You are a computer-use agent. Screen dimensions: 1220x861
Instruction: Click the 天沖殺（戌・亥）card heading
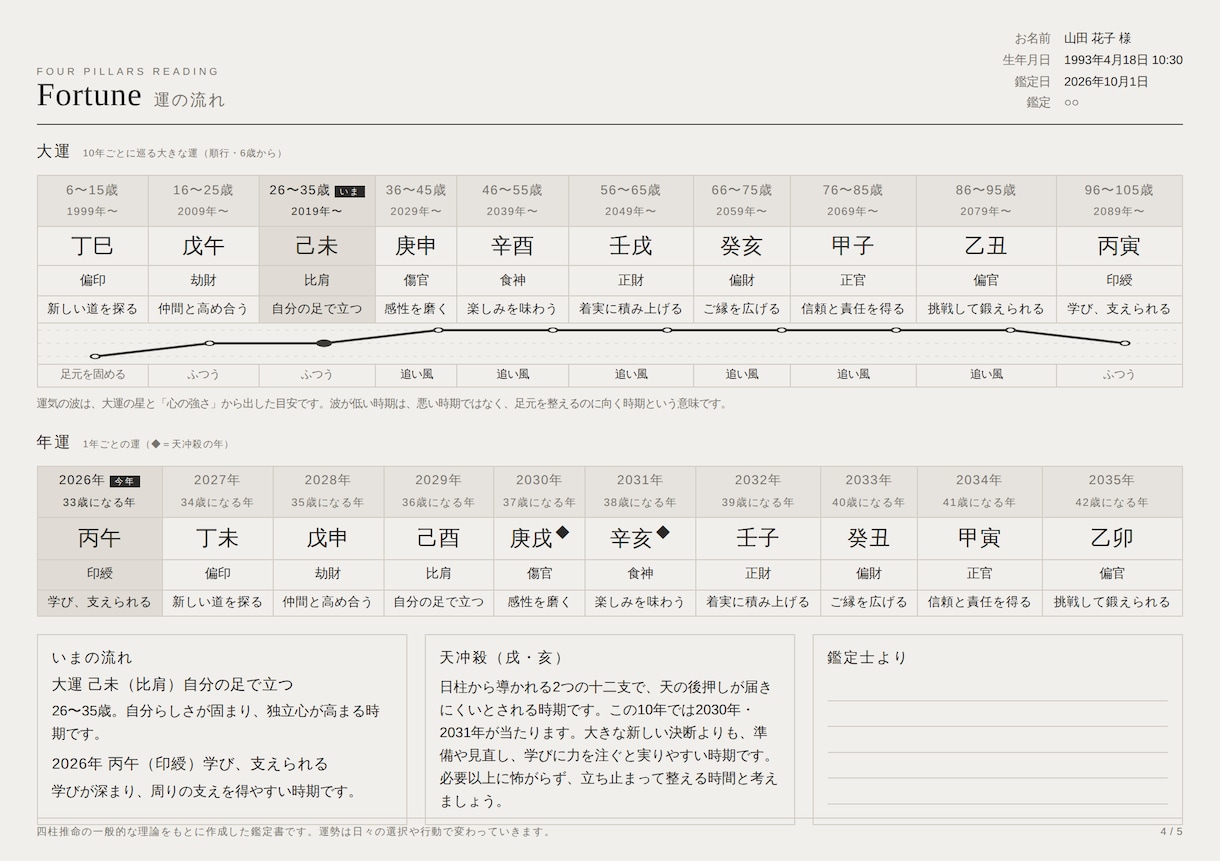[x=504, y=658]
